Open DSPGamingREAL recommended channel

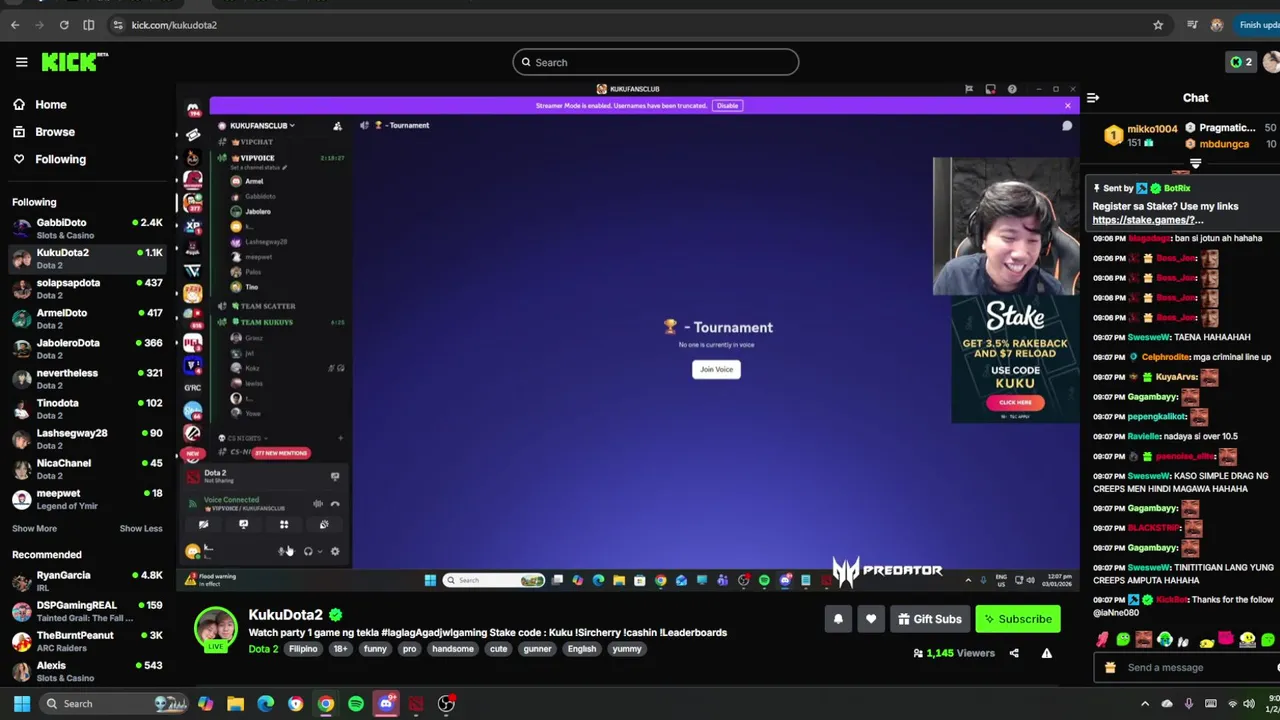click(x=87, y=611)
